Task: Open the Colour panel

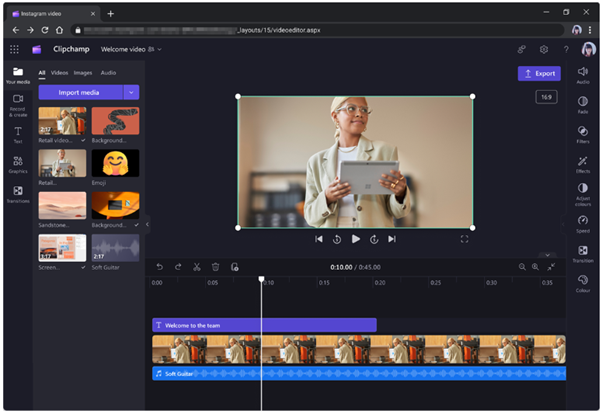Action: pyautogui.click(x=582, y=283)
